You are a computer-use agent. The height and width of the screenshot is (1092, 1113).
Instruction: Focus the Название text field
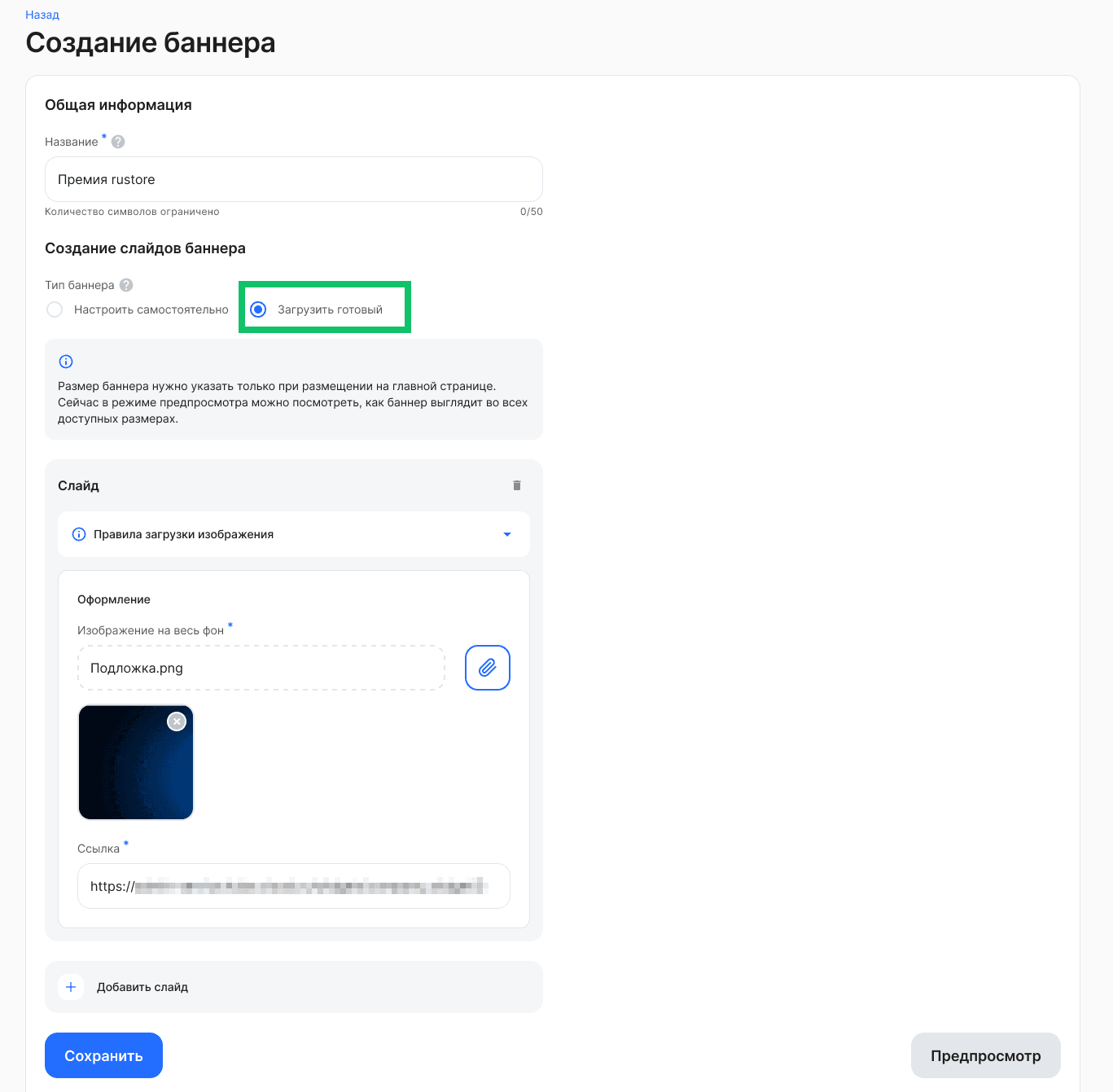point(293,179)
